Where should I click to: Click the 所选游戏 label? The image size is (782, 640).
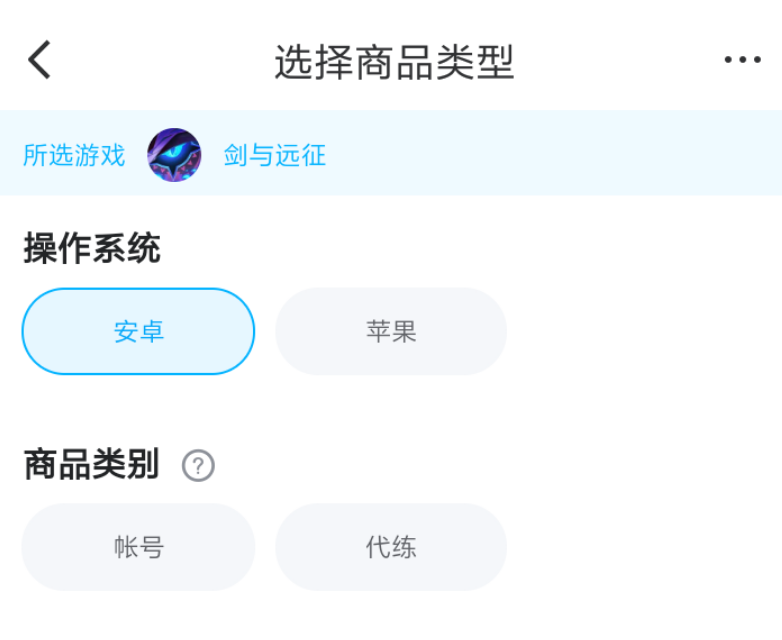tap(74, 155)
